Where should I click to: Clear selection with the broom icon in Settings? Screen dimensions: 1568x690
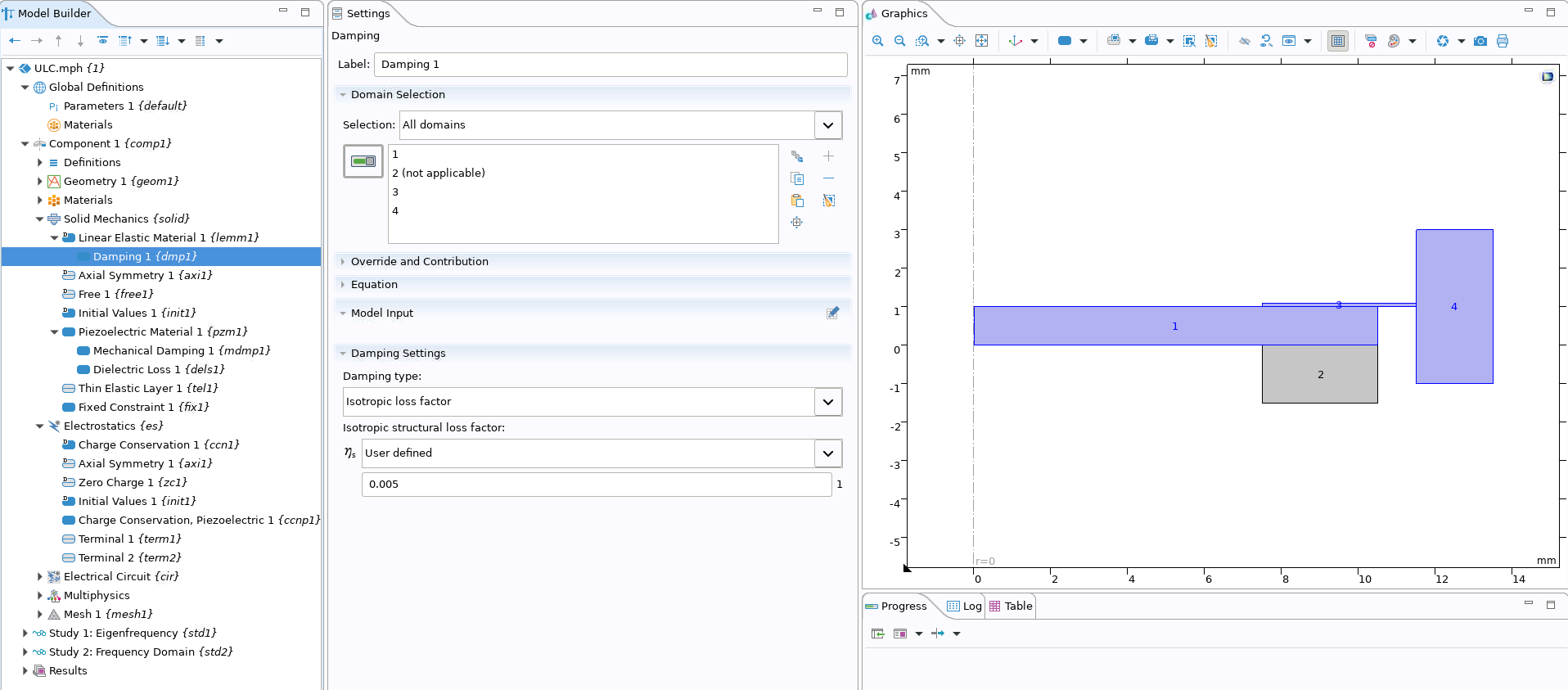(828, 201)
